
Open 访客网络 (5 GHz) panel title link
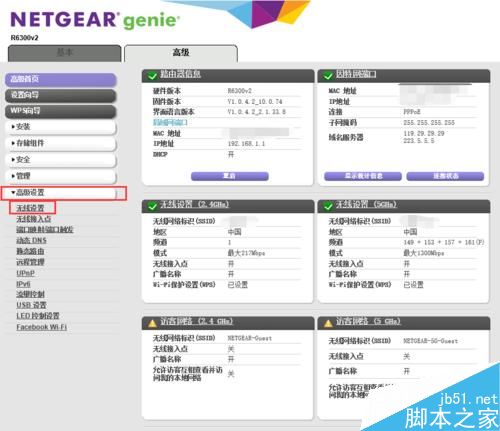[x=368, y=321]
